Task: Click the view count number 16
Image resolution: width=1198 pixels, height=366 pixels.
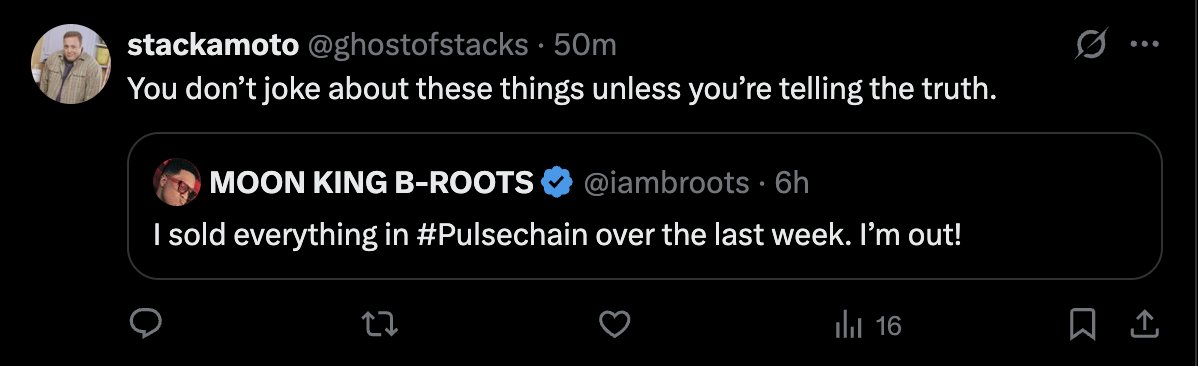Action: point(889,326)
